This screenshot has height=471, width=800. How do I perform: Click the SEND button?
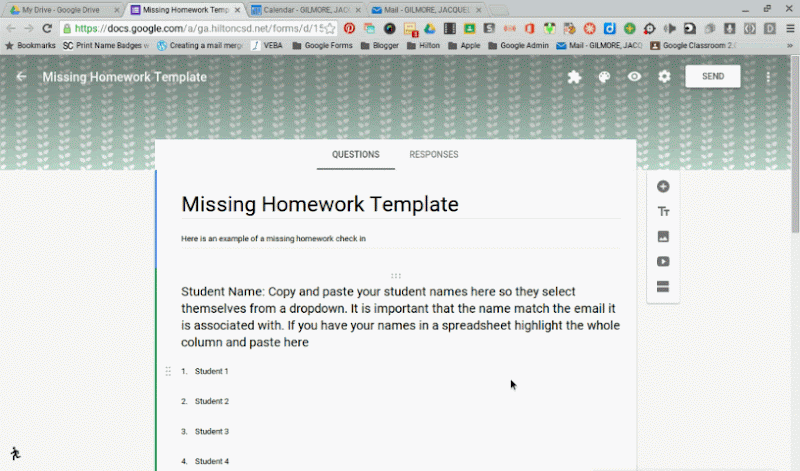point(713,77)
